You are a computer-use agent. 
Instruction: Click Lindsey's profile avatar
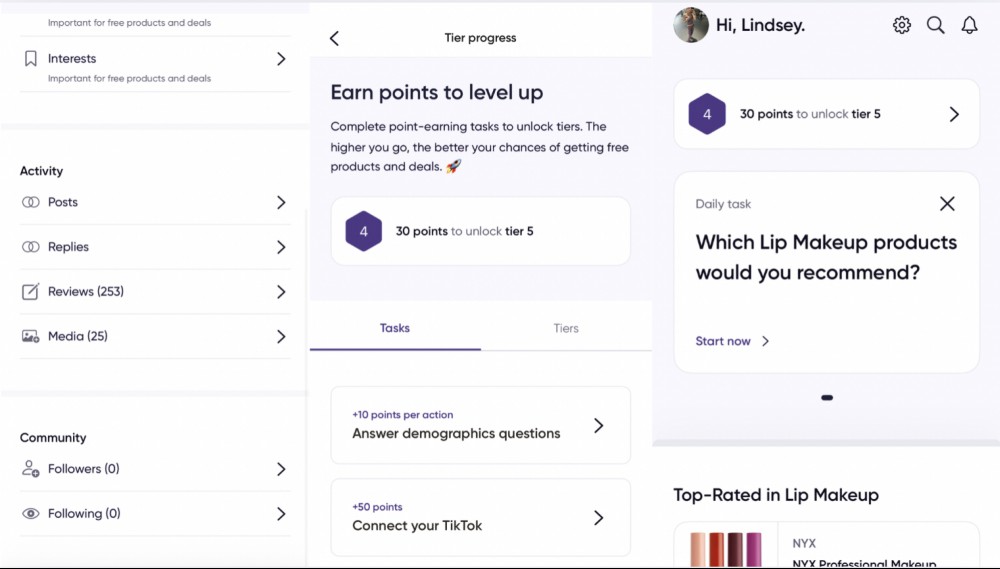click(x=691, y=26)
